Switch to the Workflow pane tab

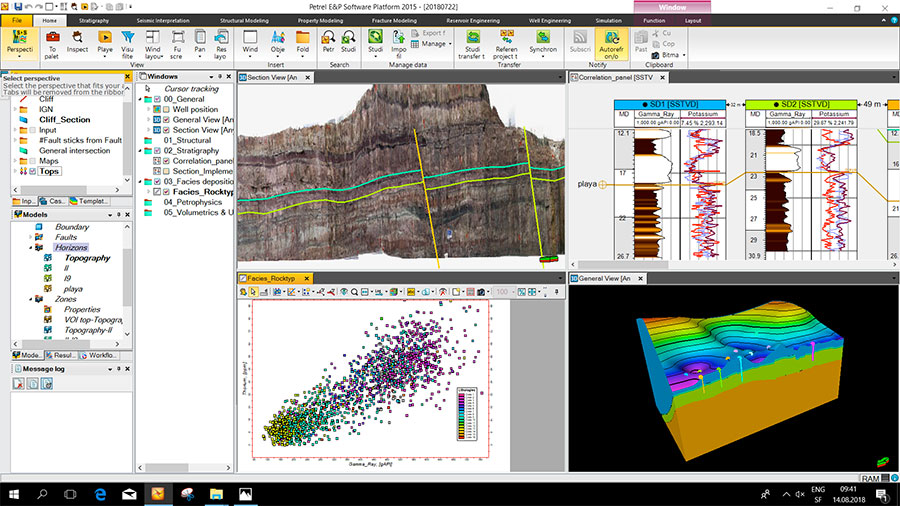click(98, 356)
